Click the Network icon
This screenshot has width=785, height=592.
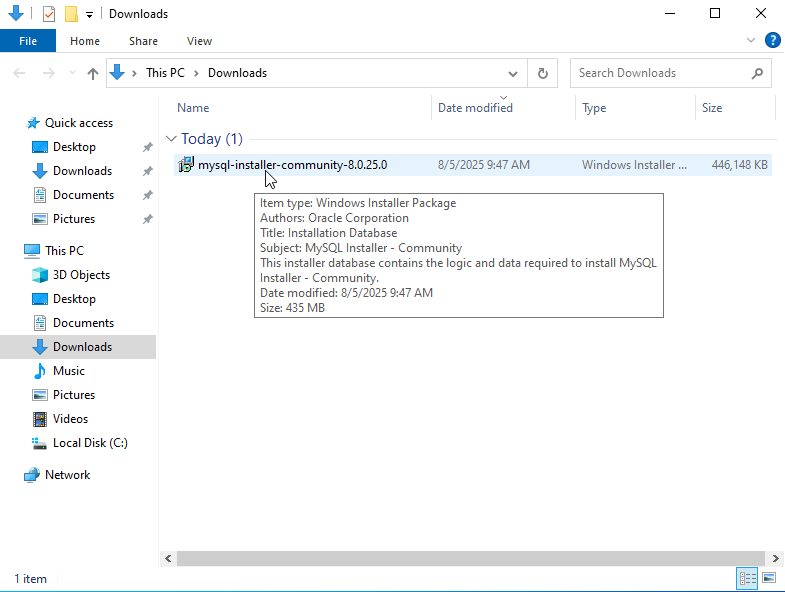32,475
